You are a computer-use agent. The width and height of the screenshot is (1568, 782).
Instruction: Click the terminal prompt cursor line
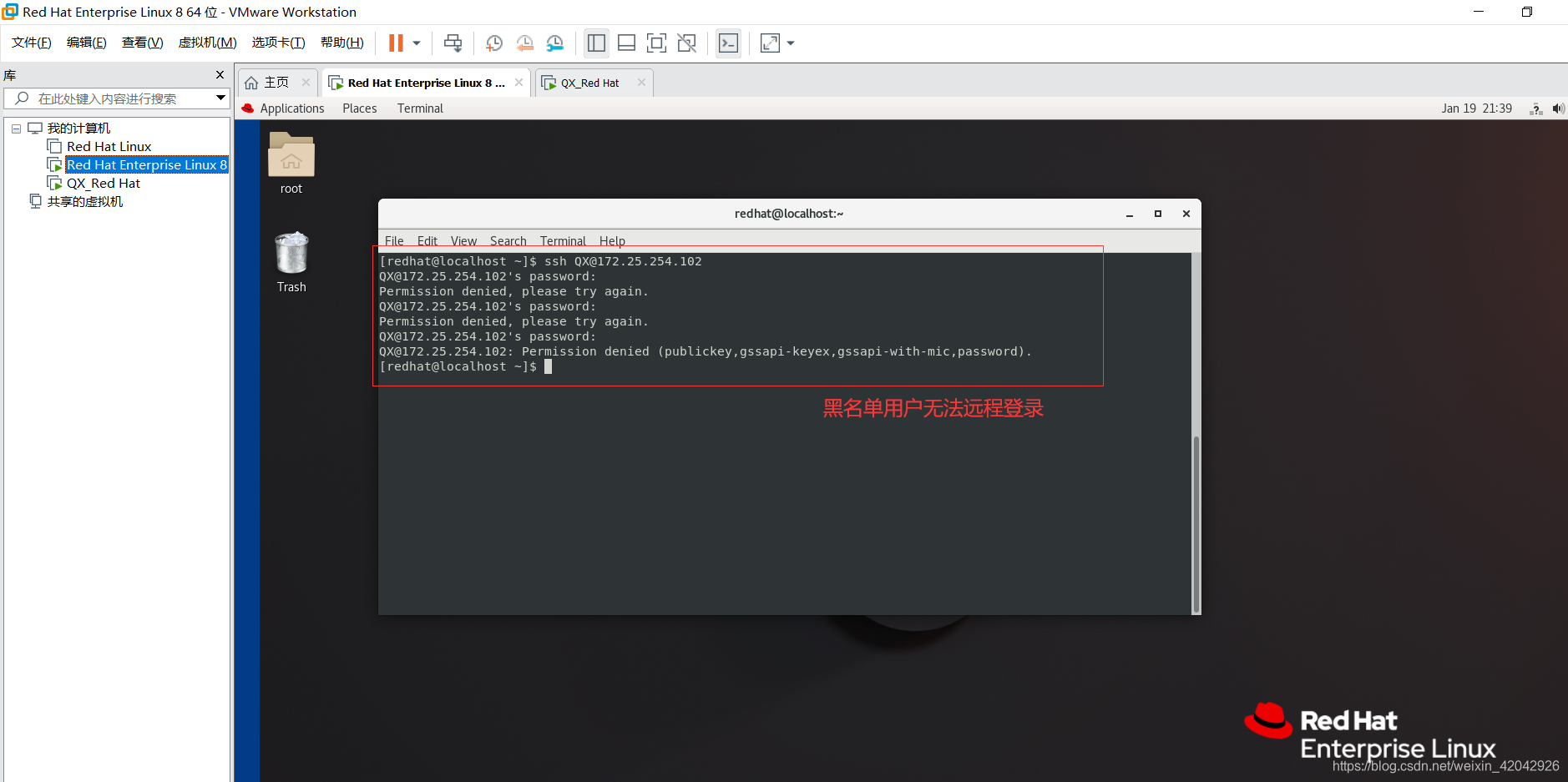point(466,367)
